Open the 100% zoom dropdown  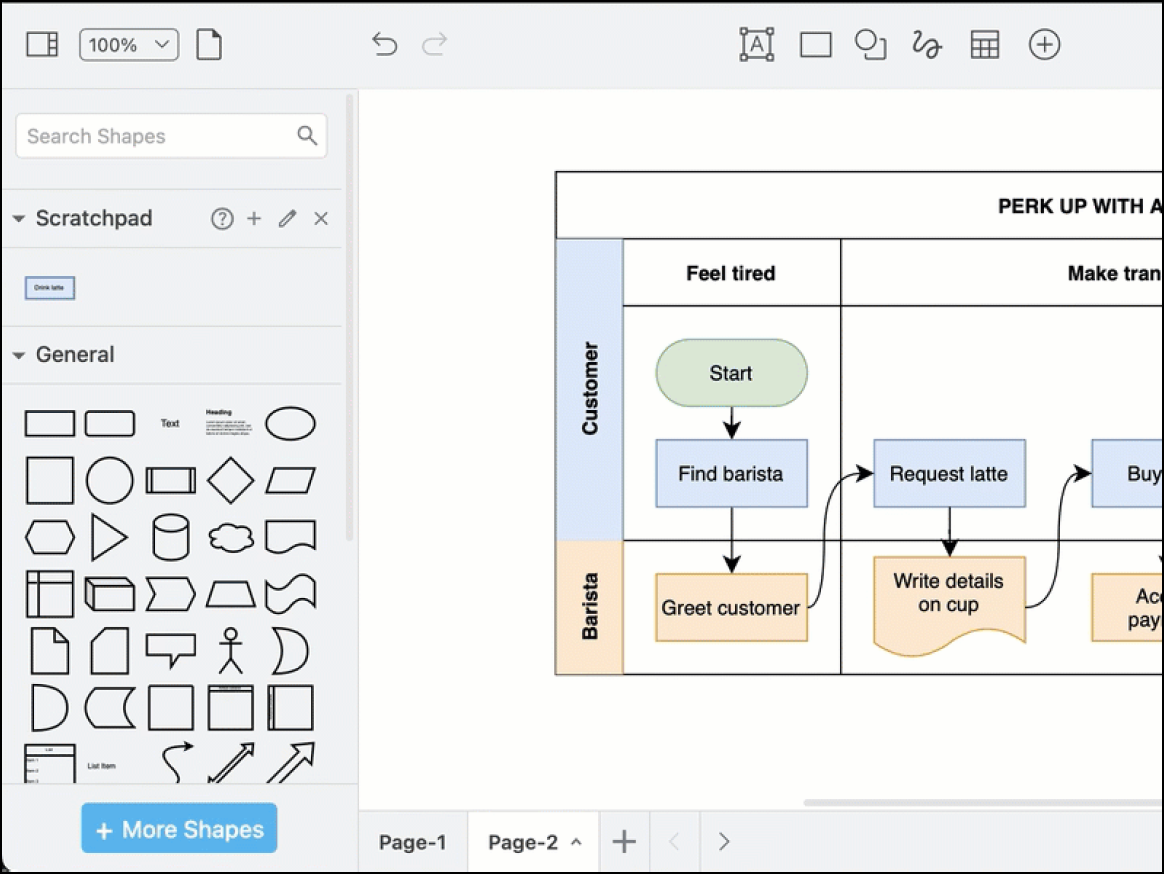point(129,45)
